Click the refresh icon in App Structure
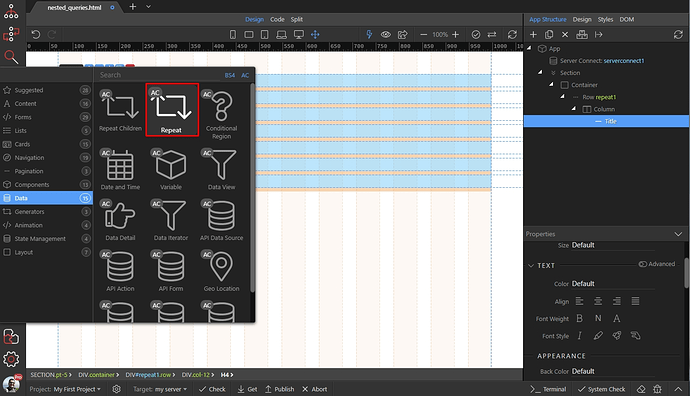Image resolution: width=690 pixels, height=396 pixels. point(678,34)
